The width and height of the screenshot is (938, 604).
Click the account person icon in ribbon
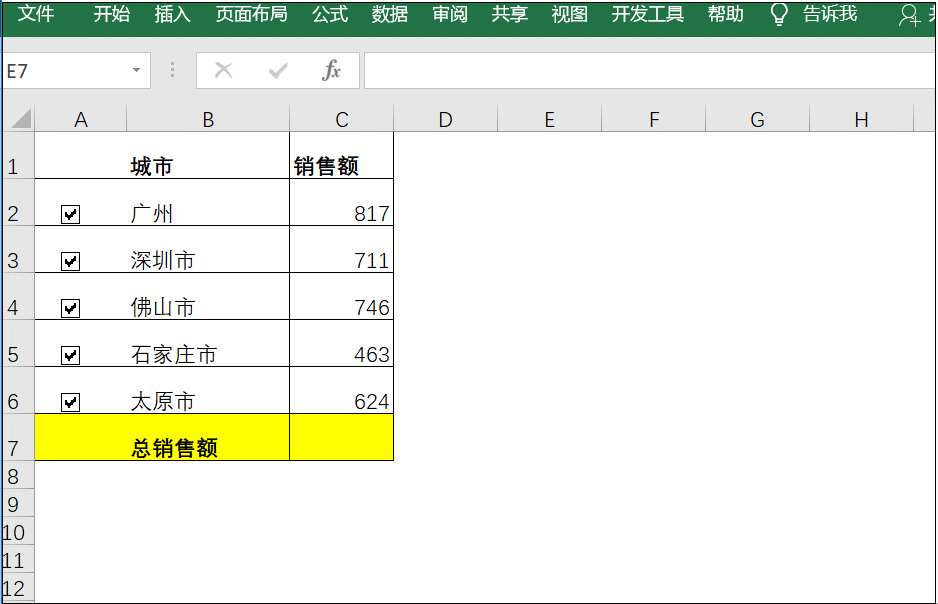(x=908, y=16)
